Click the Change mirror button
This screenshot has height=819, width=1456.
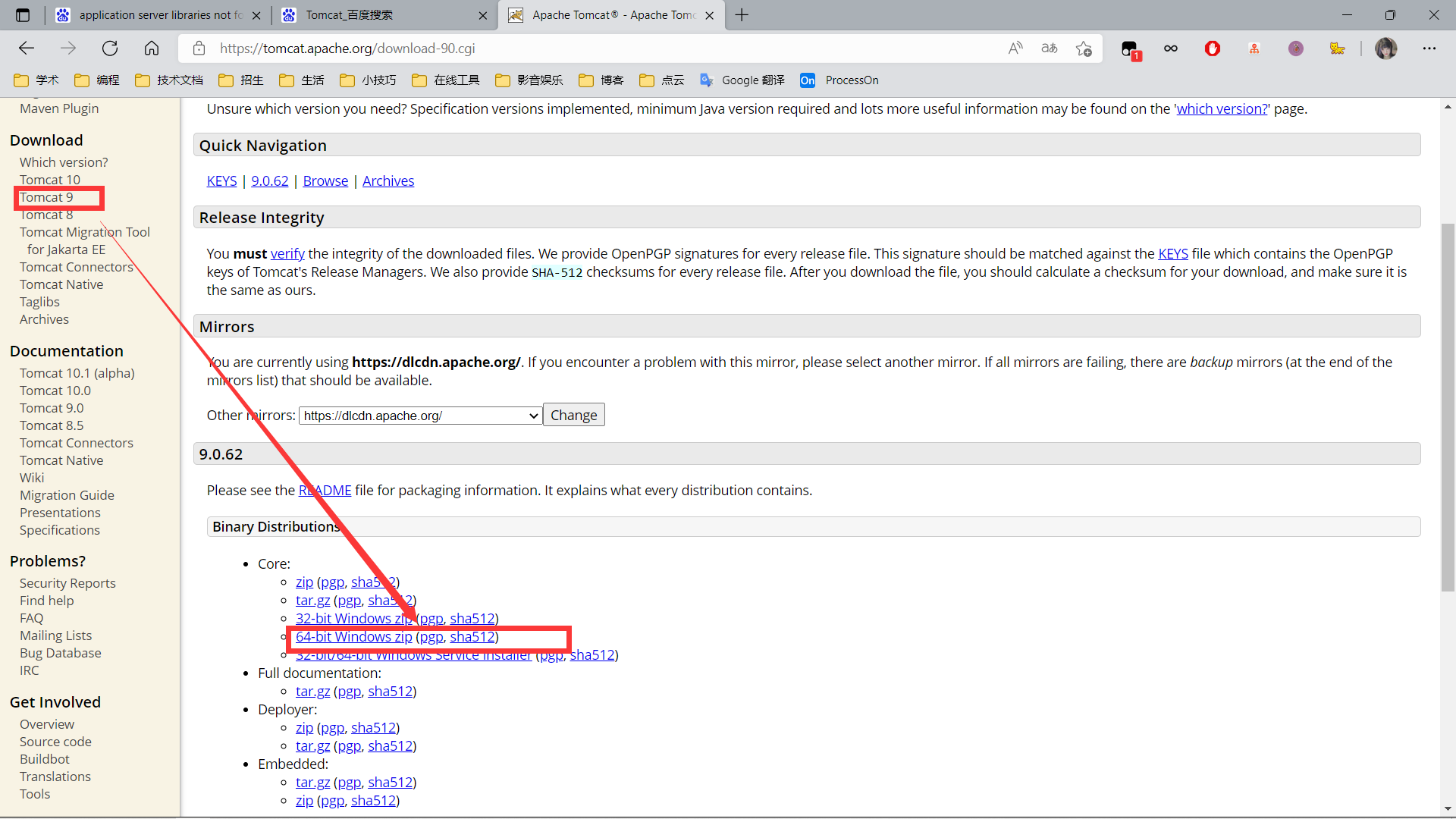click(x=573, y=415)
